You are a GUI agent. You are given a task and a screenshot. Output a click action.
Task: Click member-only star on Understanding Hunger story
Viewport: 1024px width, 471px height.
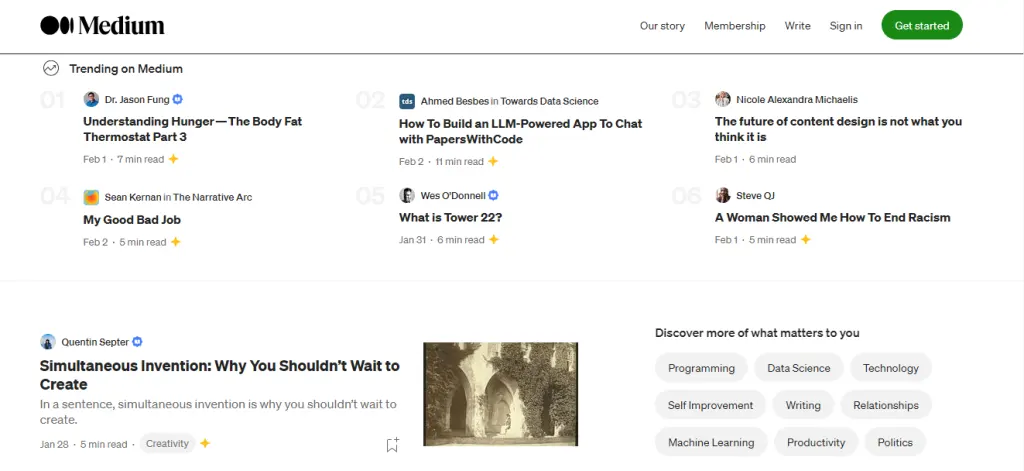pos(173,159)
